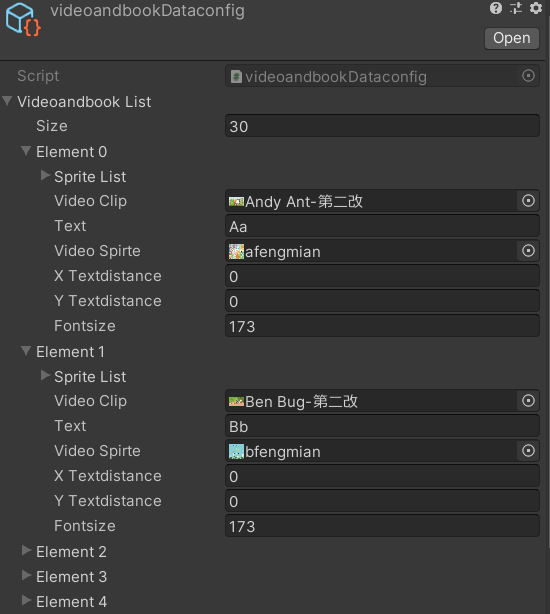This screenshot has width=550, height=614.
Task: Click the Text field containing Aa
Action: (382, 226)
